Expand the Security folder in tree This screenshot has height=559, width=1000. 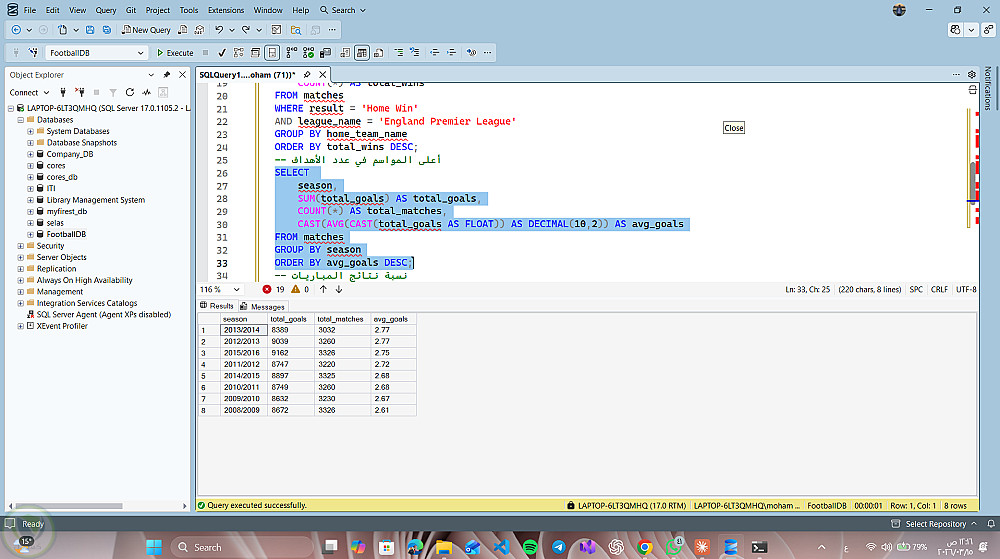point(22,246)
